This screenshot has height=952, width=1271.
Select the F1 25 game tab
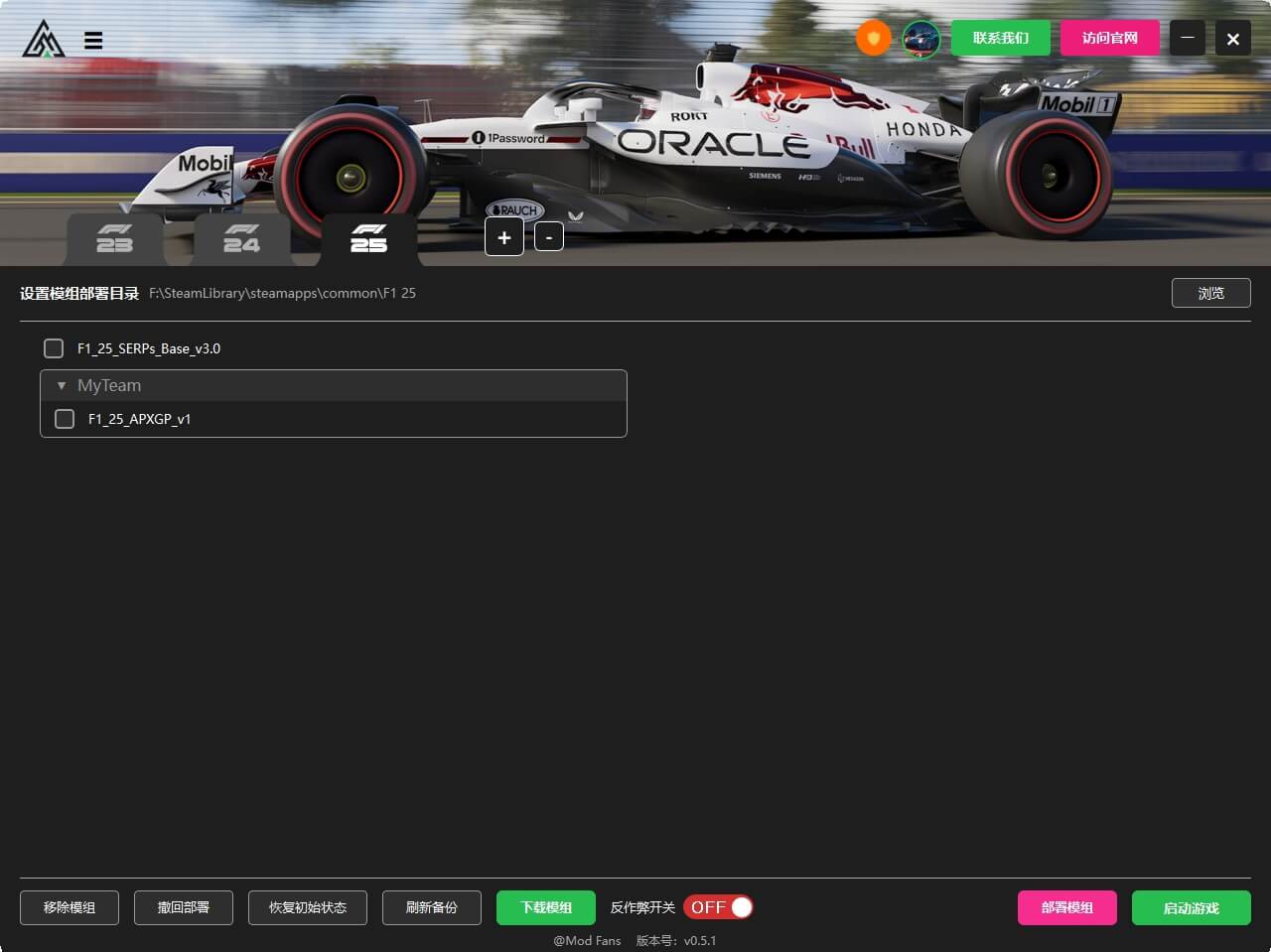tap(368, 239)
